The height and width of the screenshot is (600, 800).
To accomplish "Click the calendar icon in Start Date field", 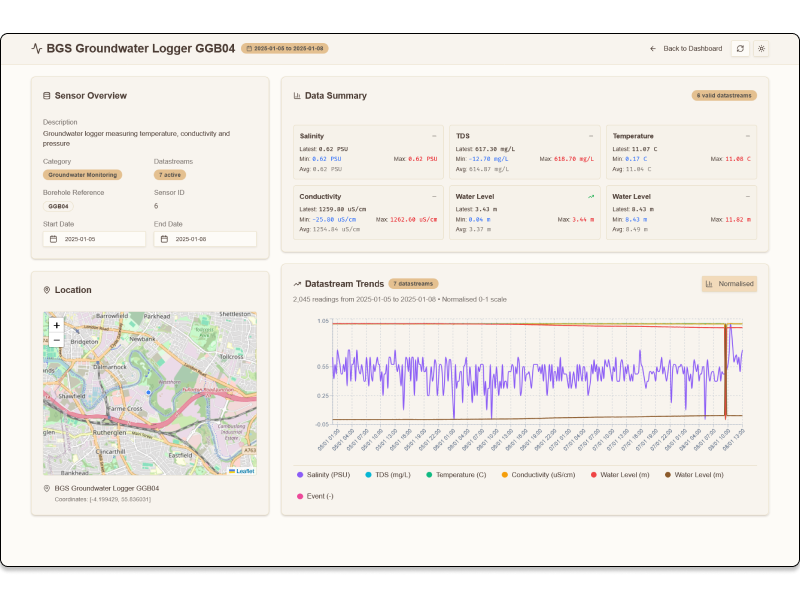I will pyautogui.click(x=53, y=239).
